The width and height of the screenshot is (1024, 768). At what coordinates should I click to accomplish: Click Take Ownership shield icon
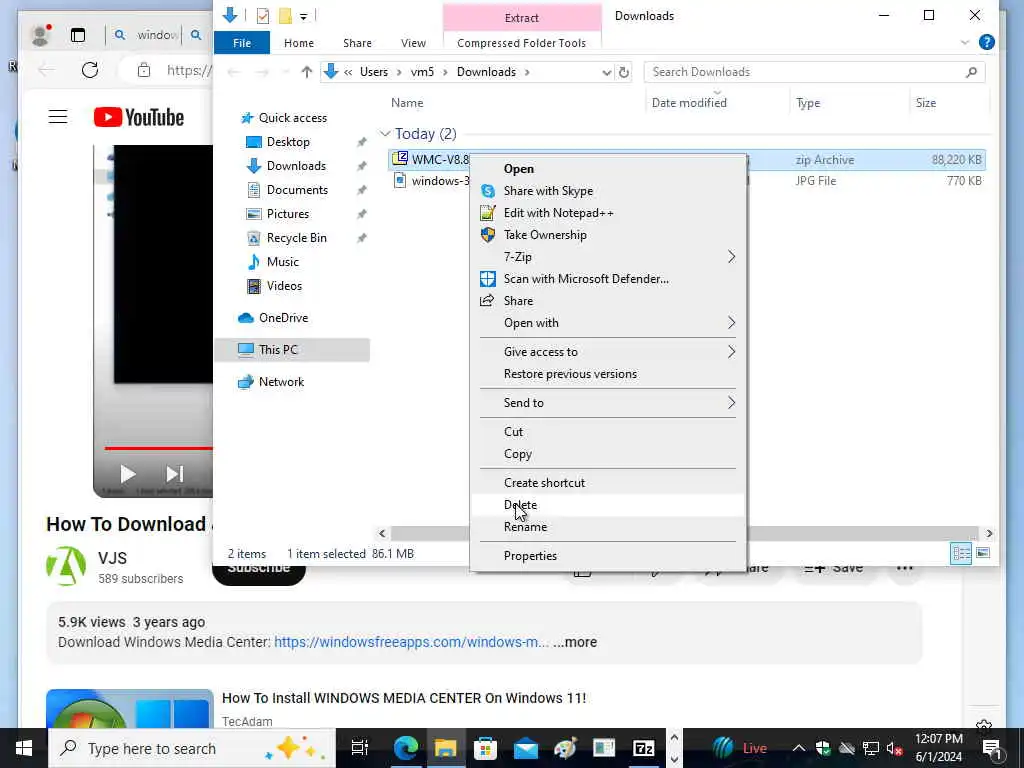[488, 234]
